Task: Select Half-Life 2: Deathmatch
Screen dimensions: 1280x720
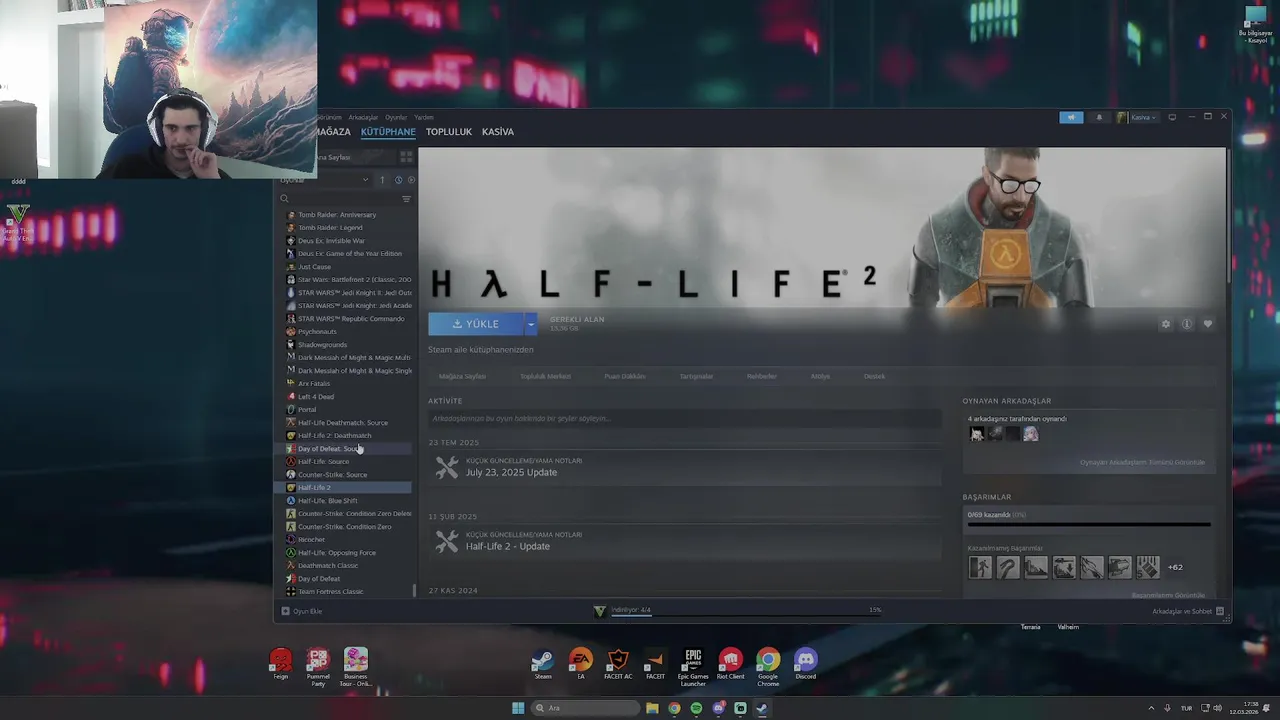Action: (334, 436)
